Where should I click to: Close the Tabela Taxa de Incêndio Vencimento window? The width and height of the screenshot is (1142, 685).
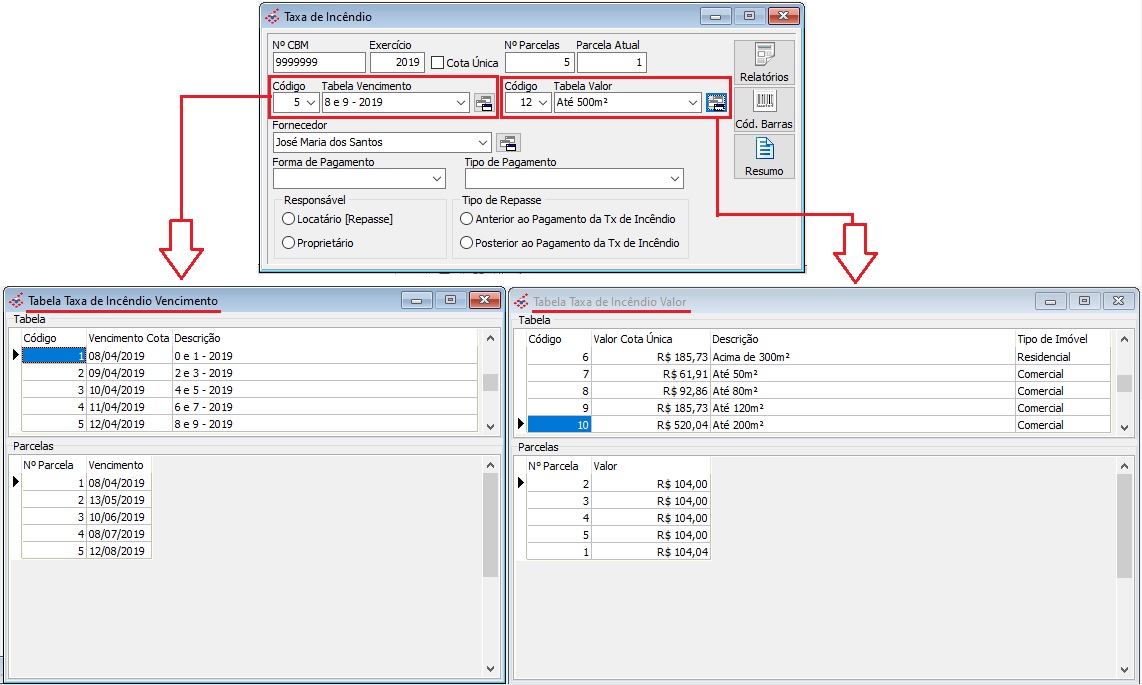(x=484, y=300)
